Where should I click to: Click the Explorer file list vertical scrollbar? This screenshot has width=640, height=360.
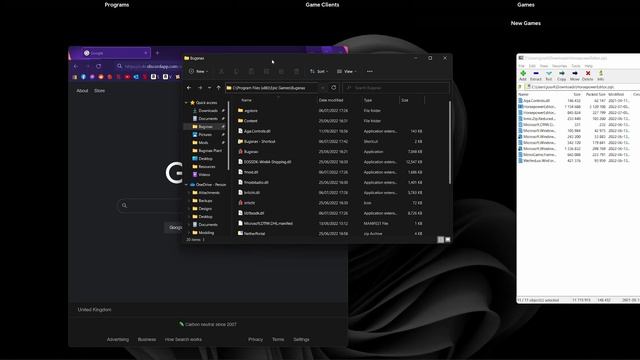pyautogui.click(x=450, y=143)
